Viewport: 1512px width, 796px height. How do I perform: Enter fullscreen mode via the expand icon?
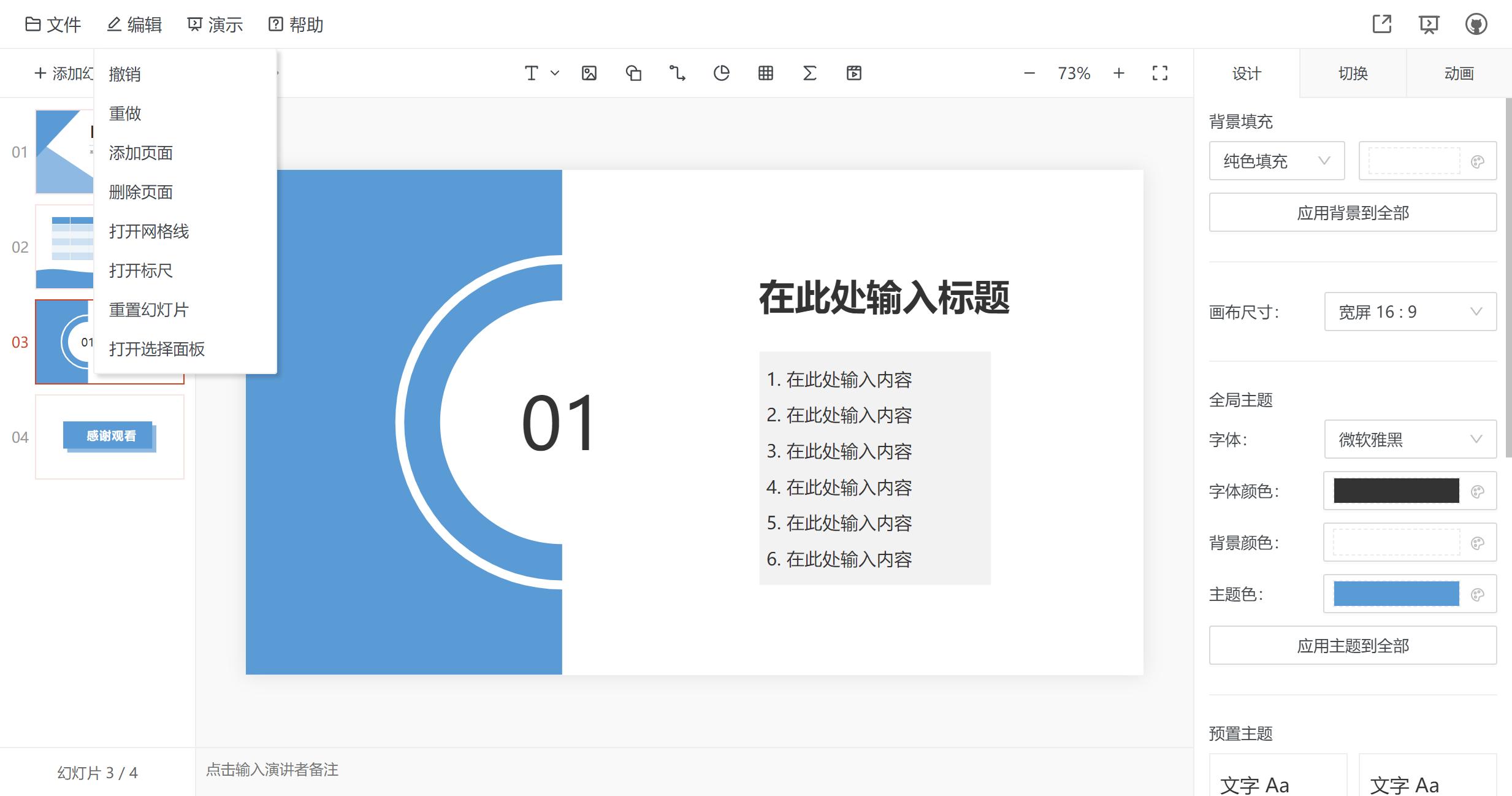[x=1159, y=73]
